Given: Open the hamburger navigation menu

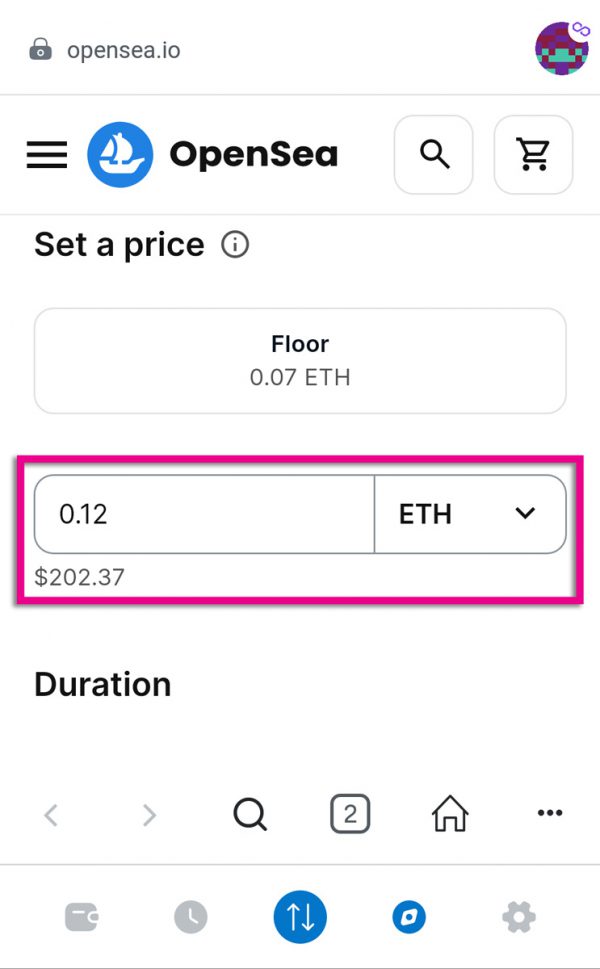Looking at the screenshot, I should (46, 154).
